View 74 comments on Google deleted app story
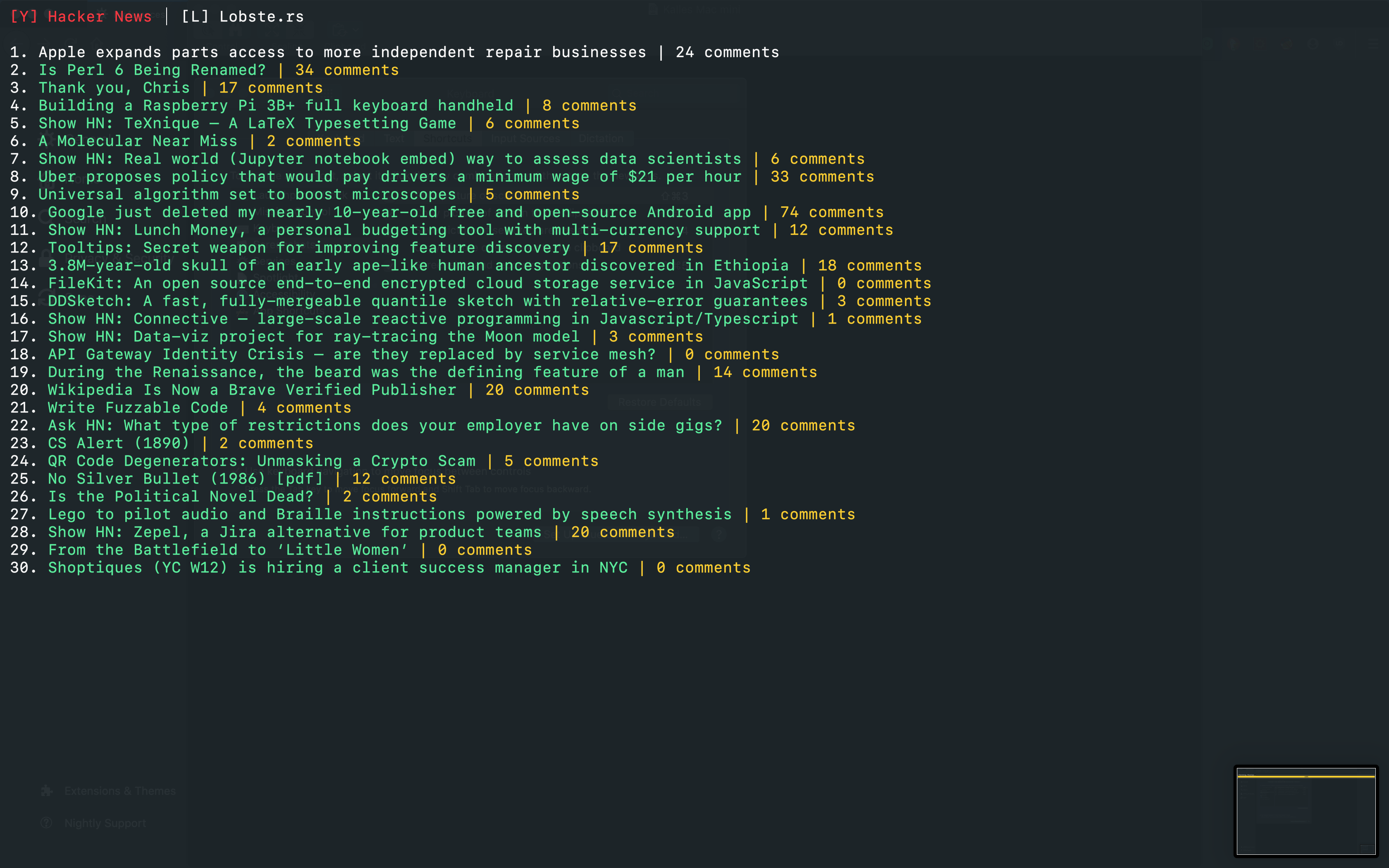This screenshot has width=1389, height=868. 832,212
